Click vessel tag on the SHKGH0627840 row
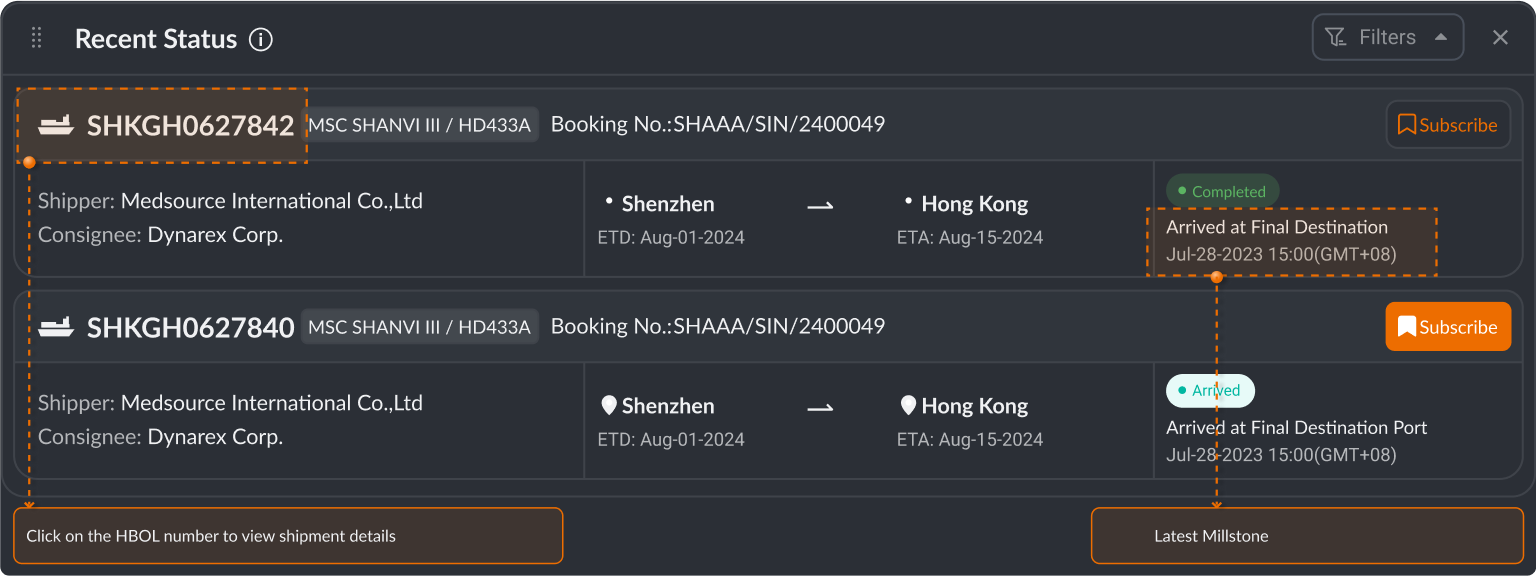The height and width of the screenshot is (576, 1537). pos(419,327)
